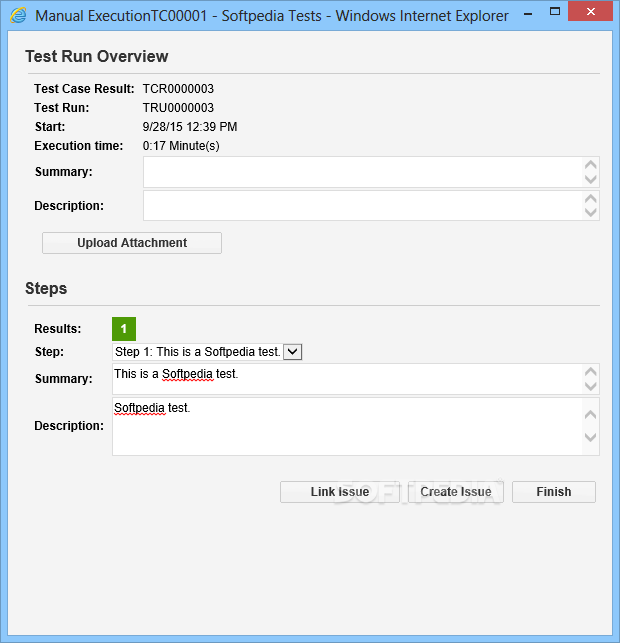Open the Step 1 dropdown arrow

click(x=292, y=352)
